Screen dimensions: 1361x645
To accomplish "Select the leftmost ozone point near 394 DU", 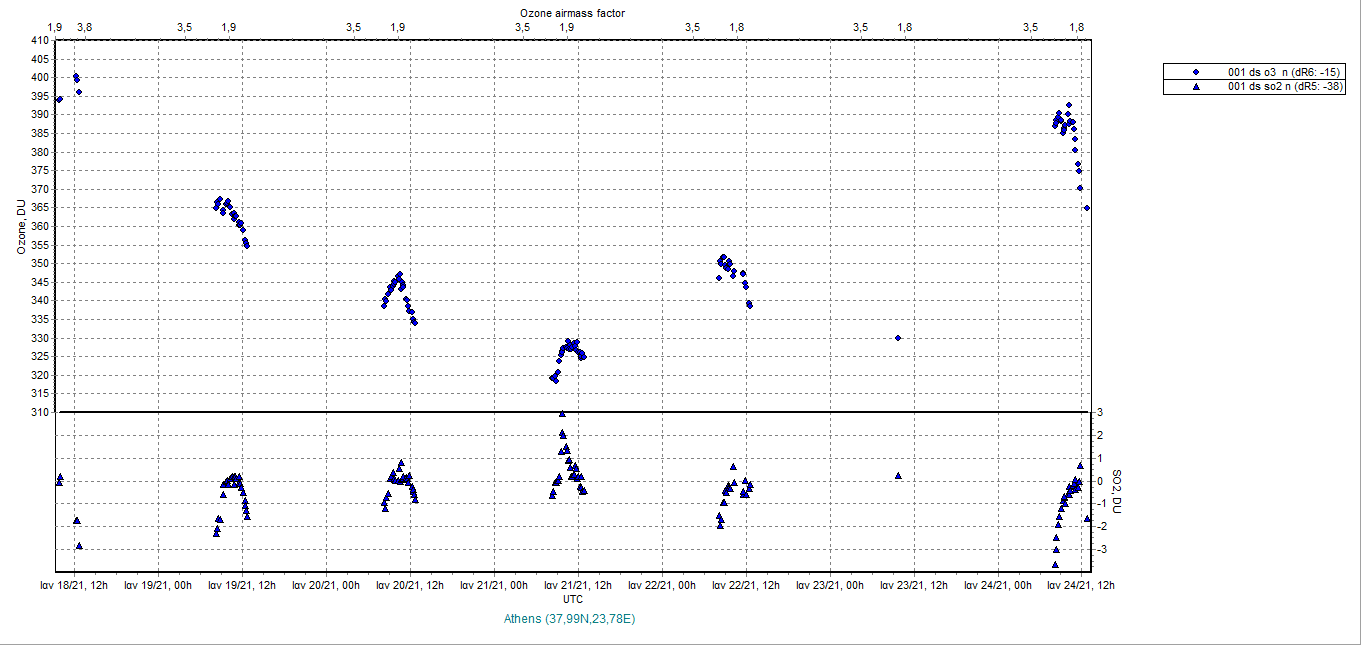I will pyautogui.click(x=60, y=99).
